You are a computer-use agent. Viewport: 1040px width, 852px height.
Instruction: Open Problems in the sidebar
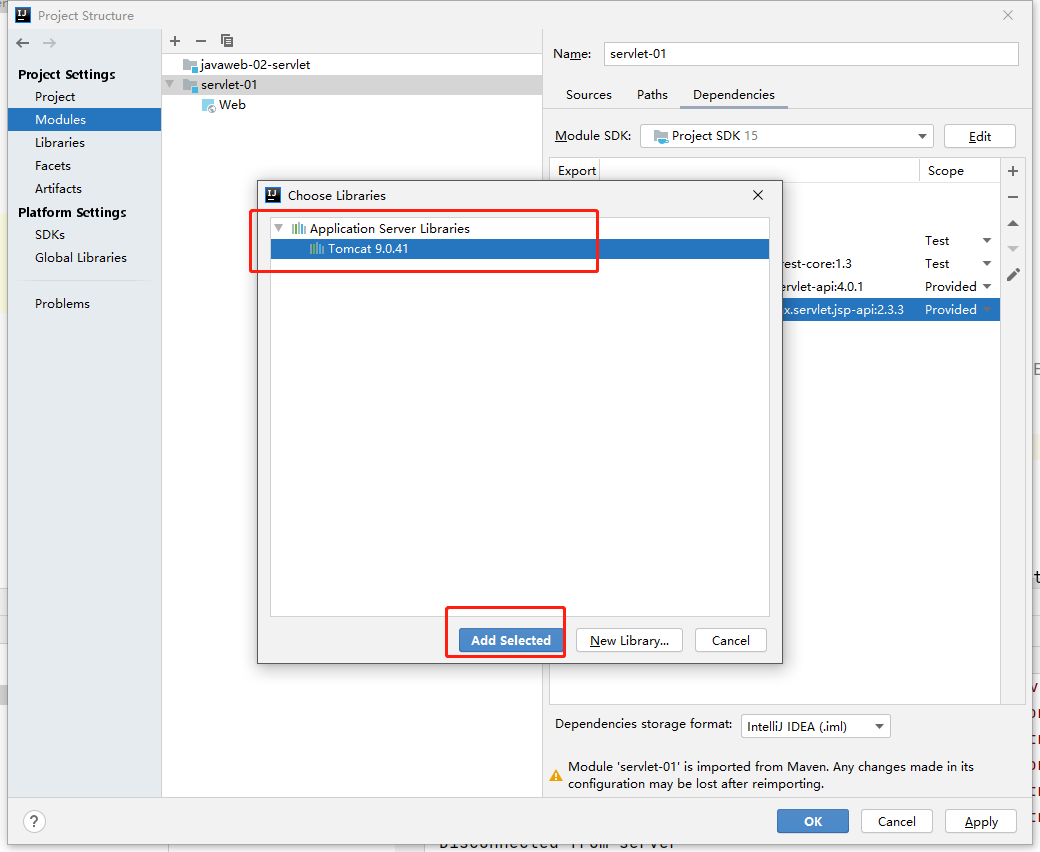62,304
